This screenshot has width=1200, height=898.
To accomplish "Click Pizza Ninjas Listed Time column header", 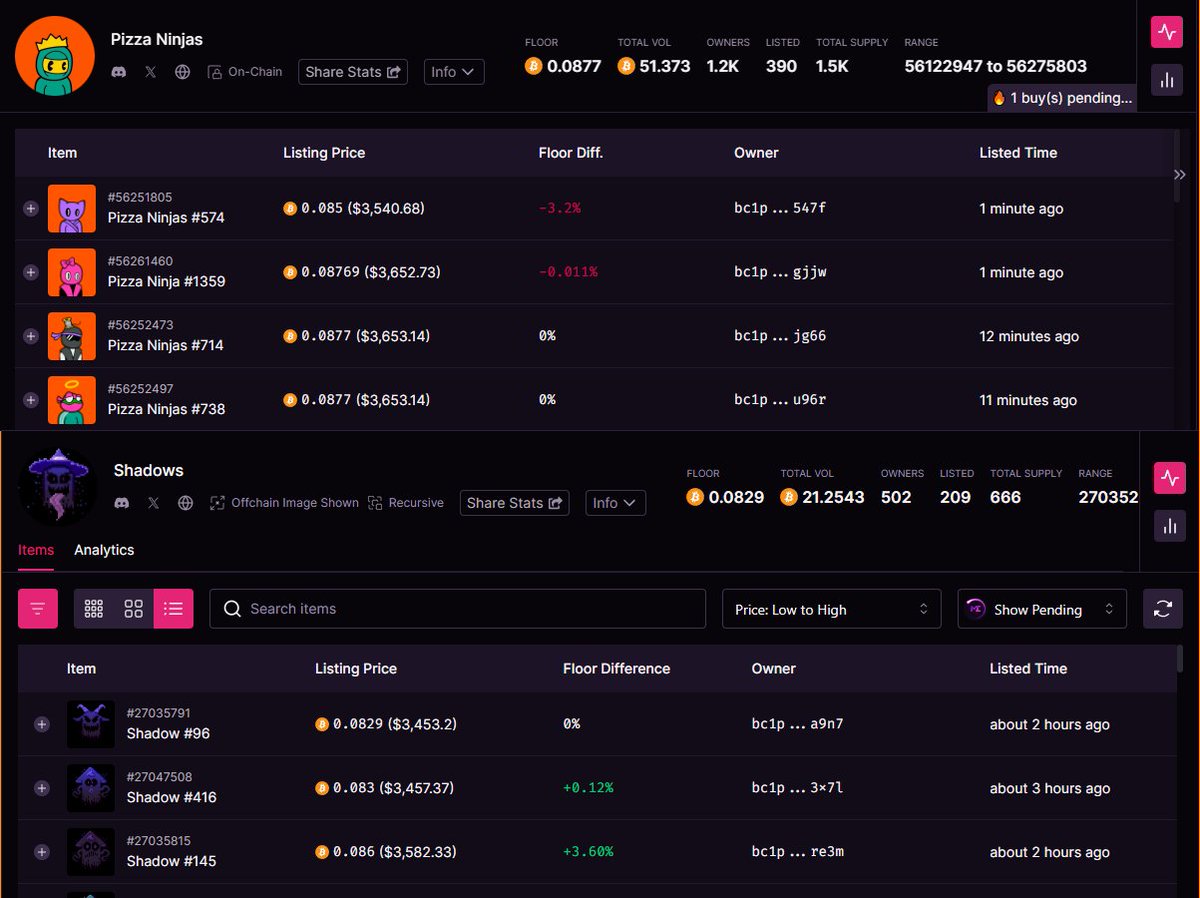I will click(1018, 153).
